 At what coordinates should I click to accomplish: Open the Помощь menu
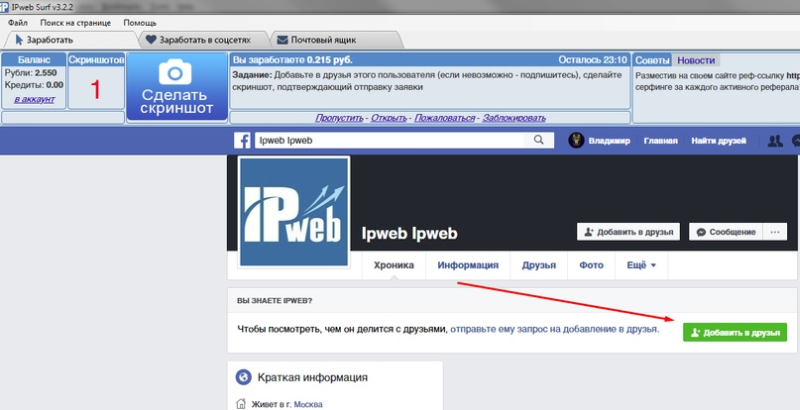tap(139, 22)
